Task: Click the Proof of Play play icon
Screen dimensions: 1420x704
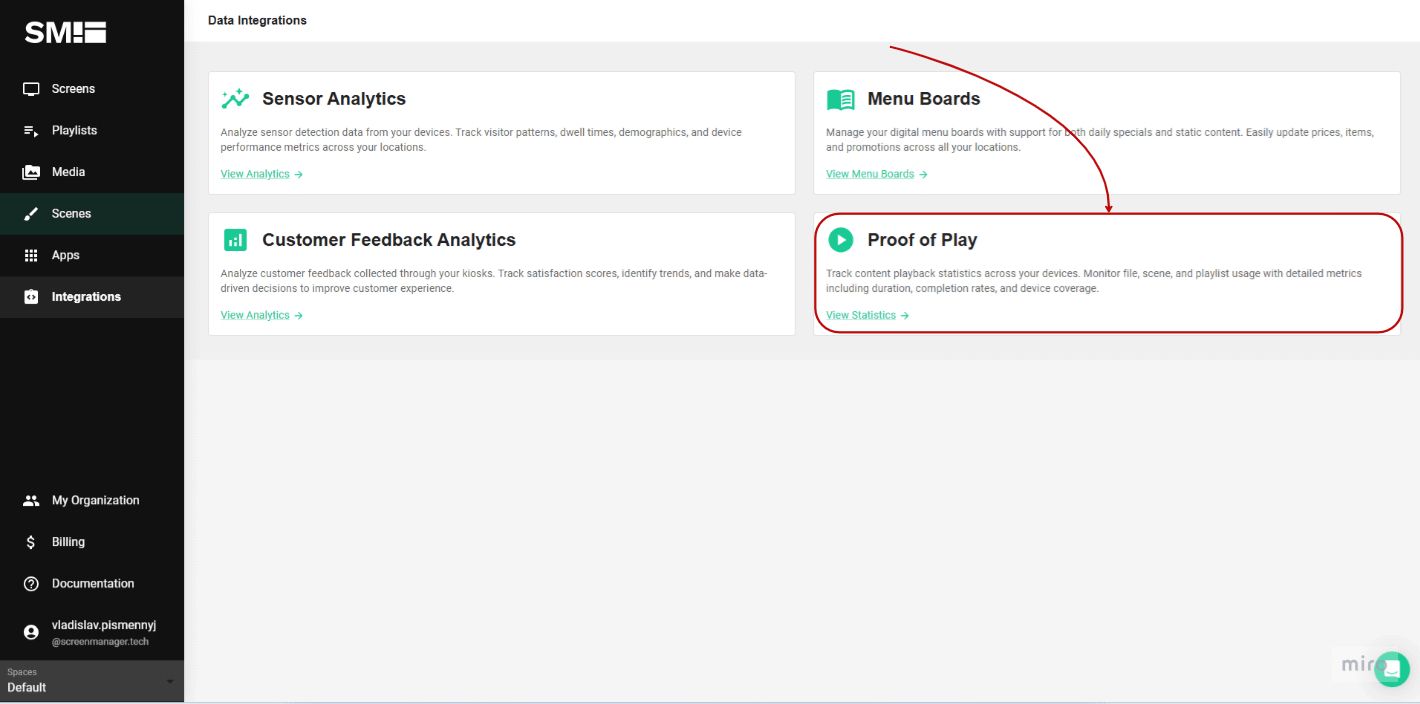Action: [x=841, y=240]
